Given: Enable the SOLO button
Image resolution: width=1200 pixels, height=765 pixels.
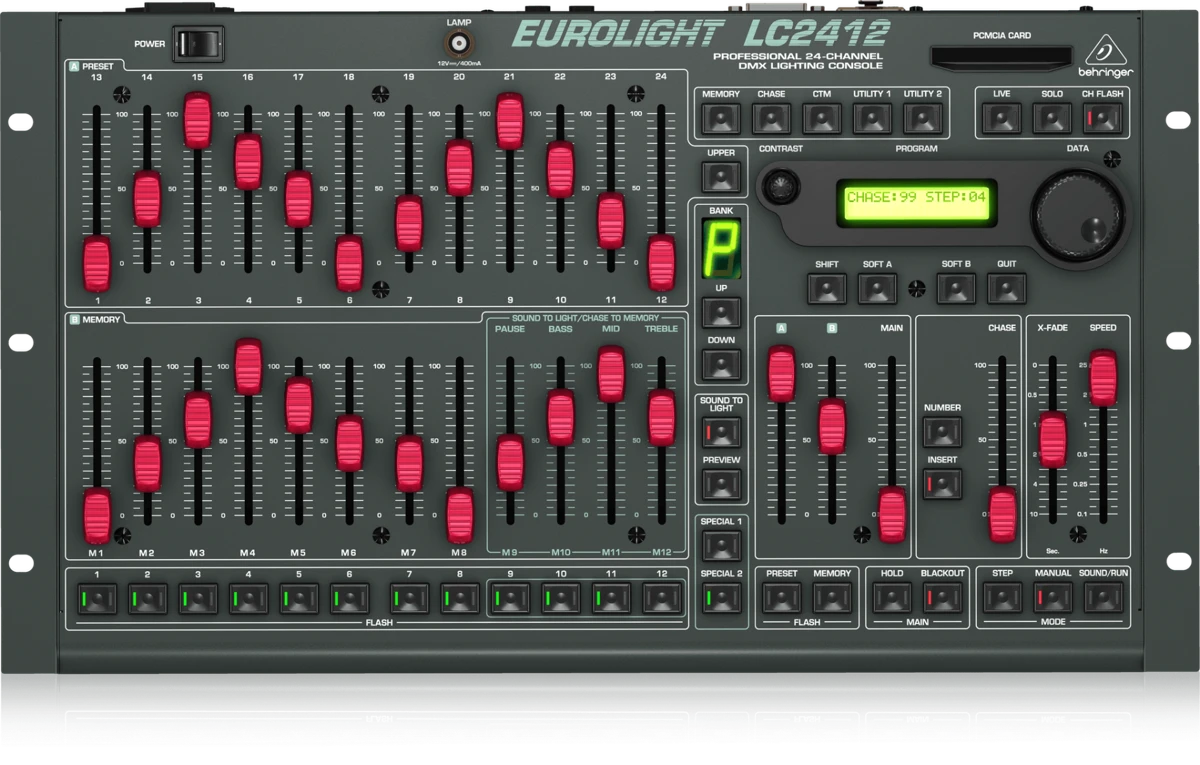Looking at the screenshot, I should 1052,118.
